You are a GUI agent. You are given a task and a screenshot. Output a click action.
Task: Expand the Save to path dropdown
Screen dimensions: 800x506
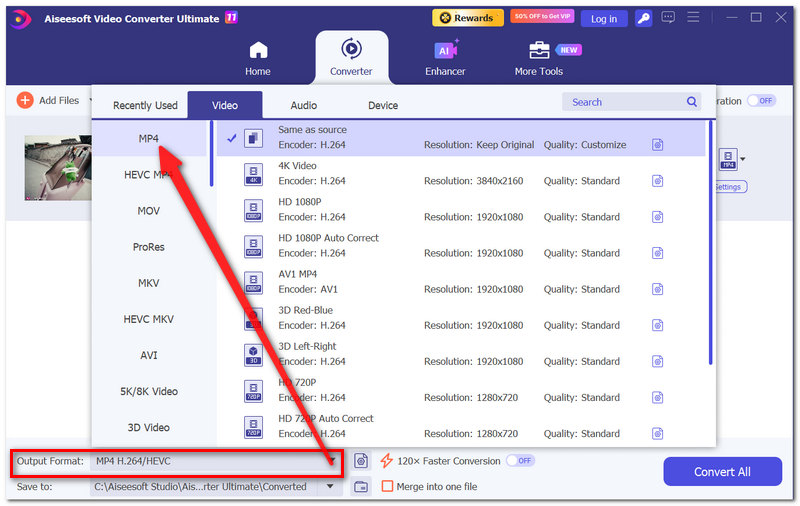click(330, 487)
